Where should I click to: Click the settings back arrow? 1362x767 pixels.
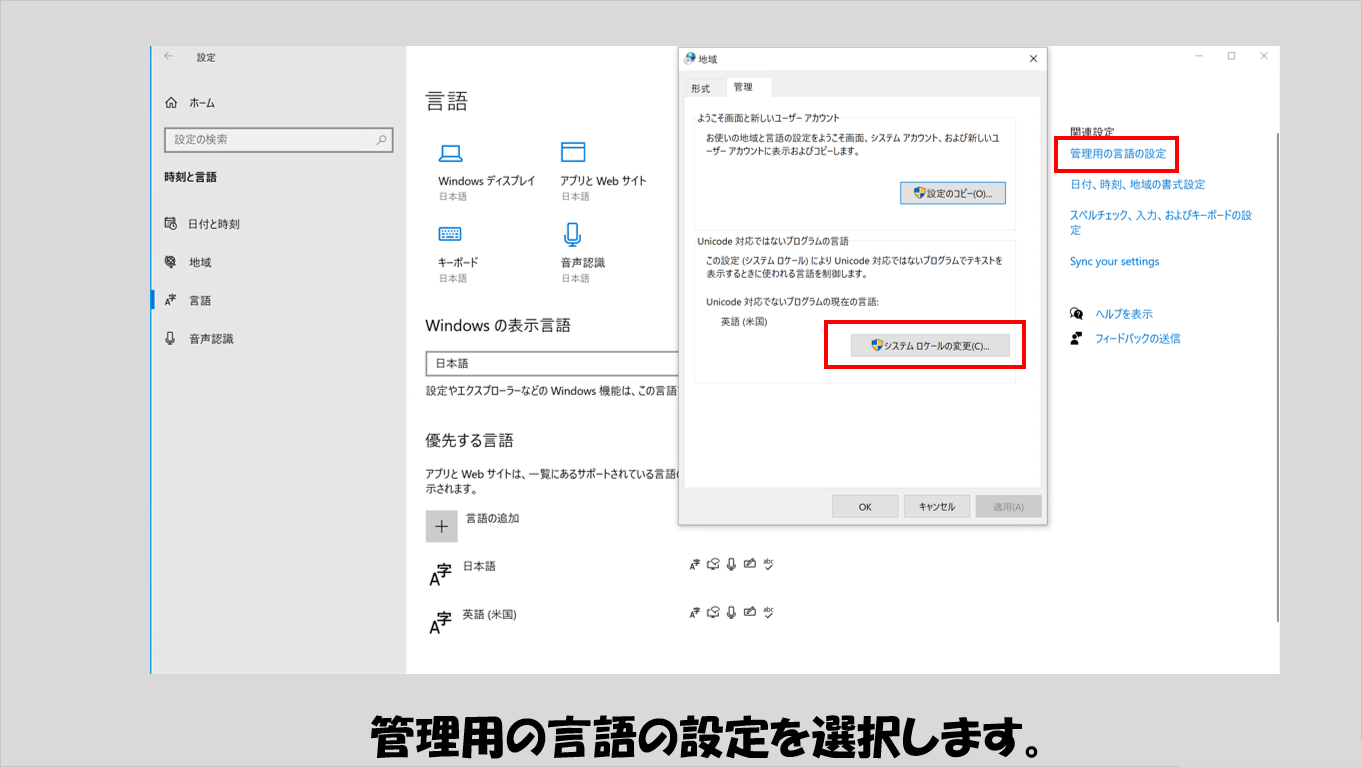tap(168, 57)
